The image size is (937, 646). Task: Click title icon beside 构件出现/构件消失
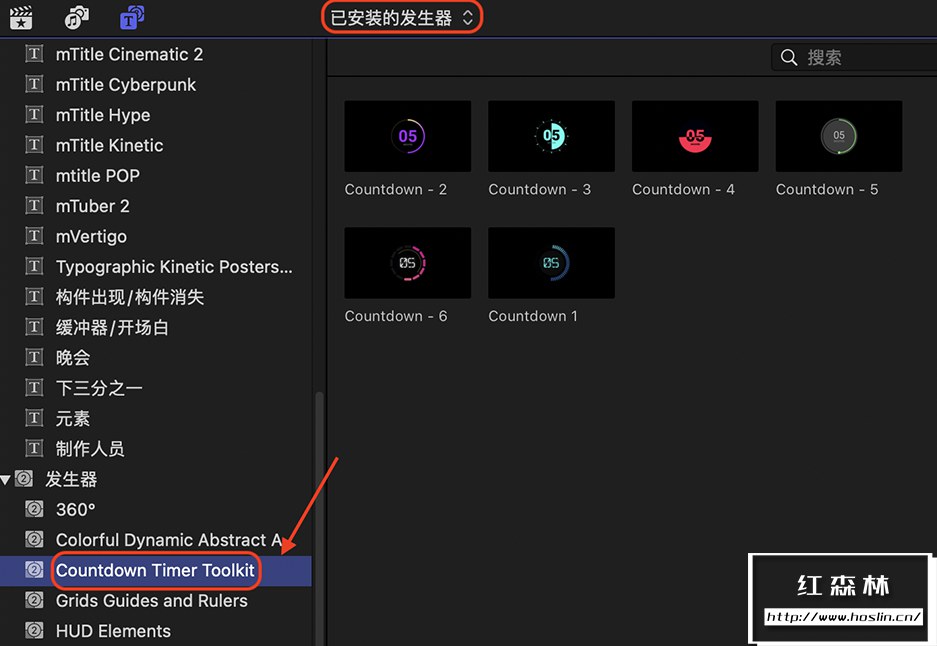pos(34,297)
